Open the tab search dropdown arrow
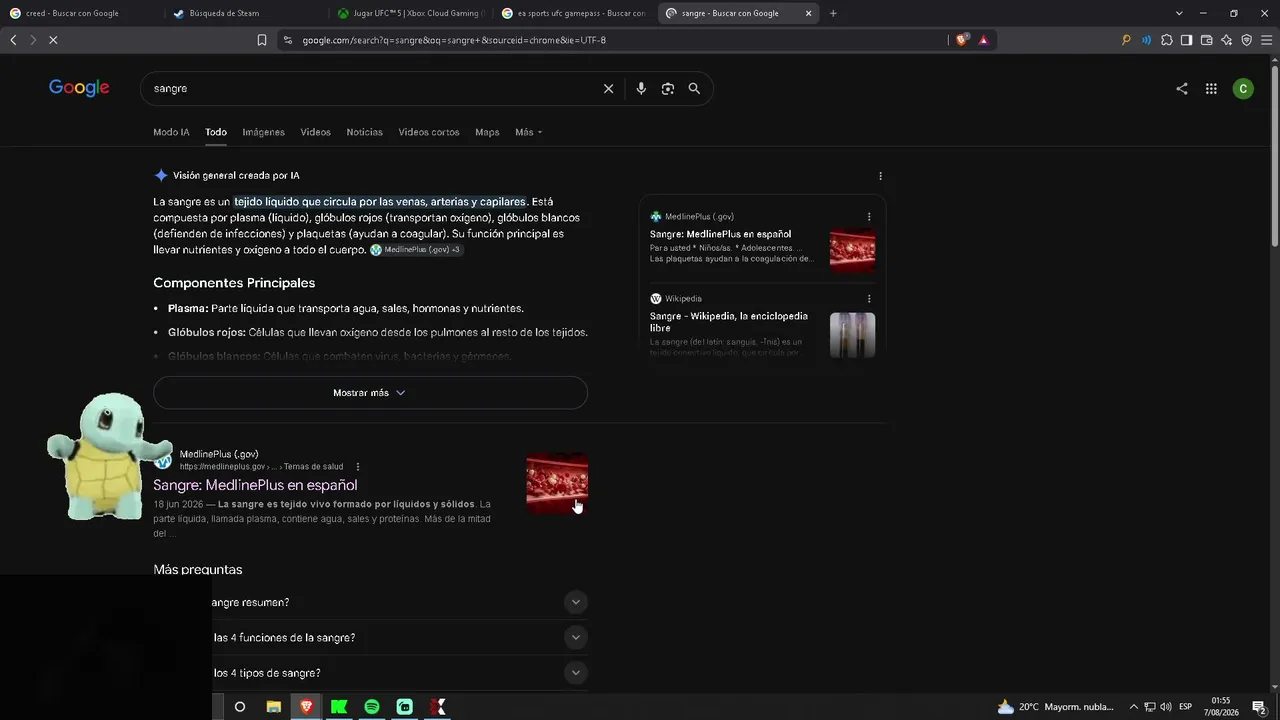This screenshot has height=720, width=1280. point(1179,13)
